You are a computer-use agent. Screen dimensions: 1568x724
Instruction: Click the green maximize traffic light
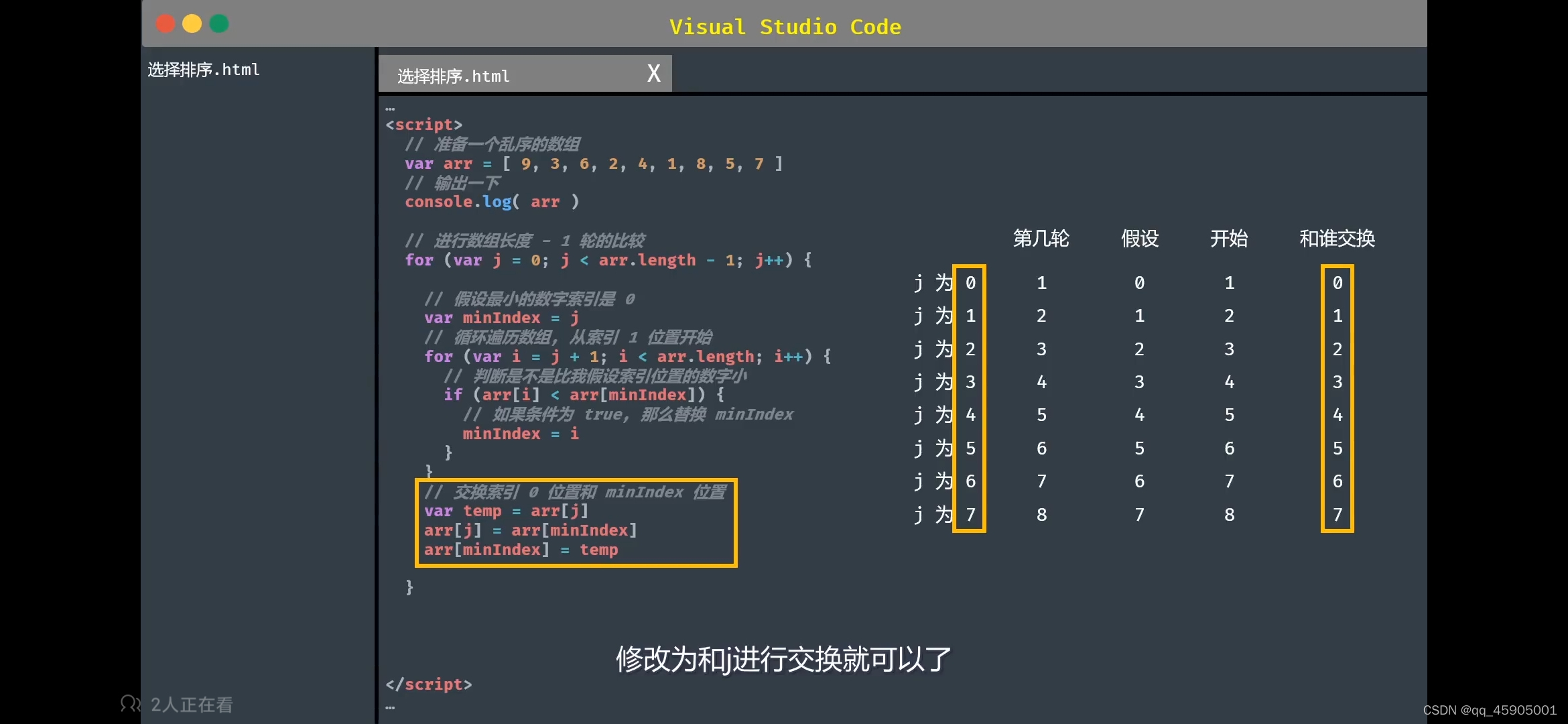point(218,23)
